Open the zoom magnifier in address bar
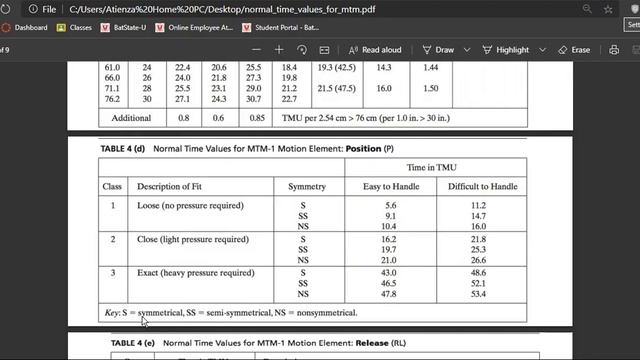 (x=587, y=9)
